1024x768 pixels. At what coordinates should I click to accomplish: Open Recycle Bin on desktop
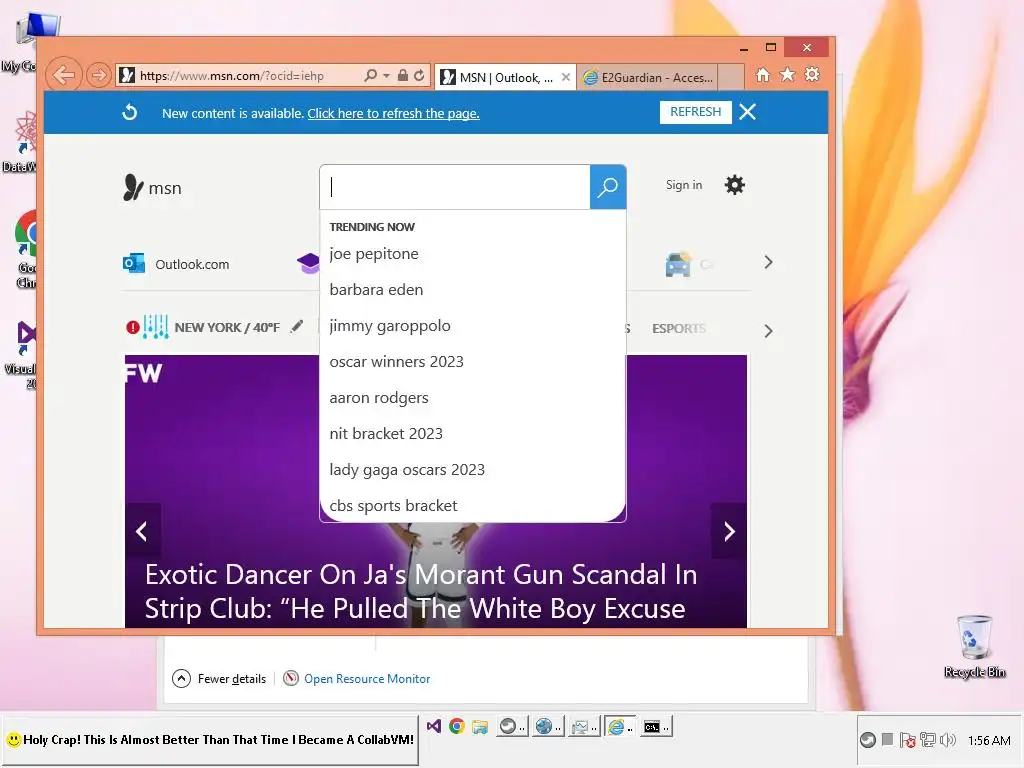[974, 646]
